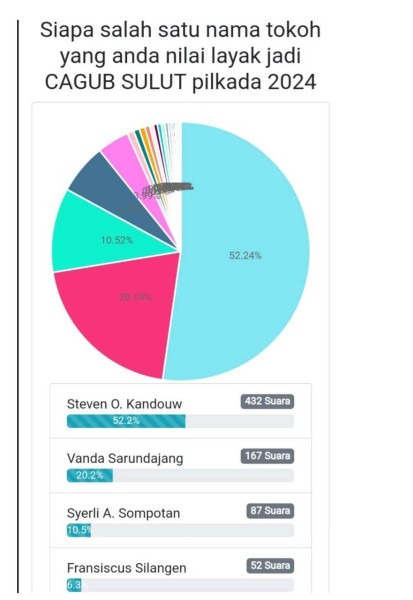Click the poll title about CAGUB SULUT
The image size is (413, 600).
pos(180,56)
